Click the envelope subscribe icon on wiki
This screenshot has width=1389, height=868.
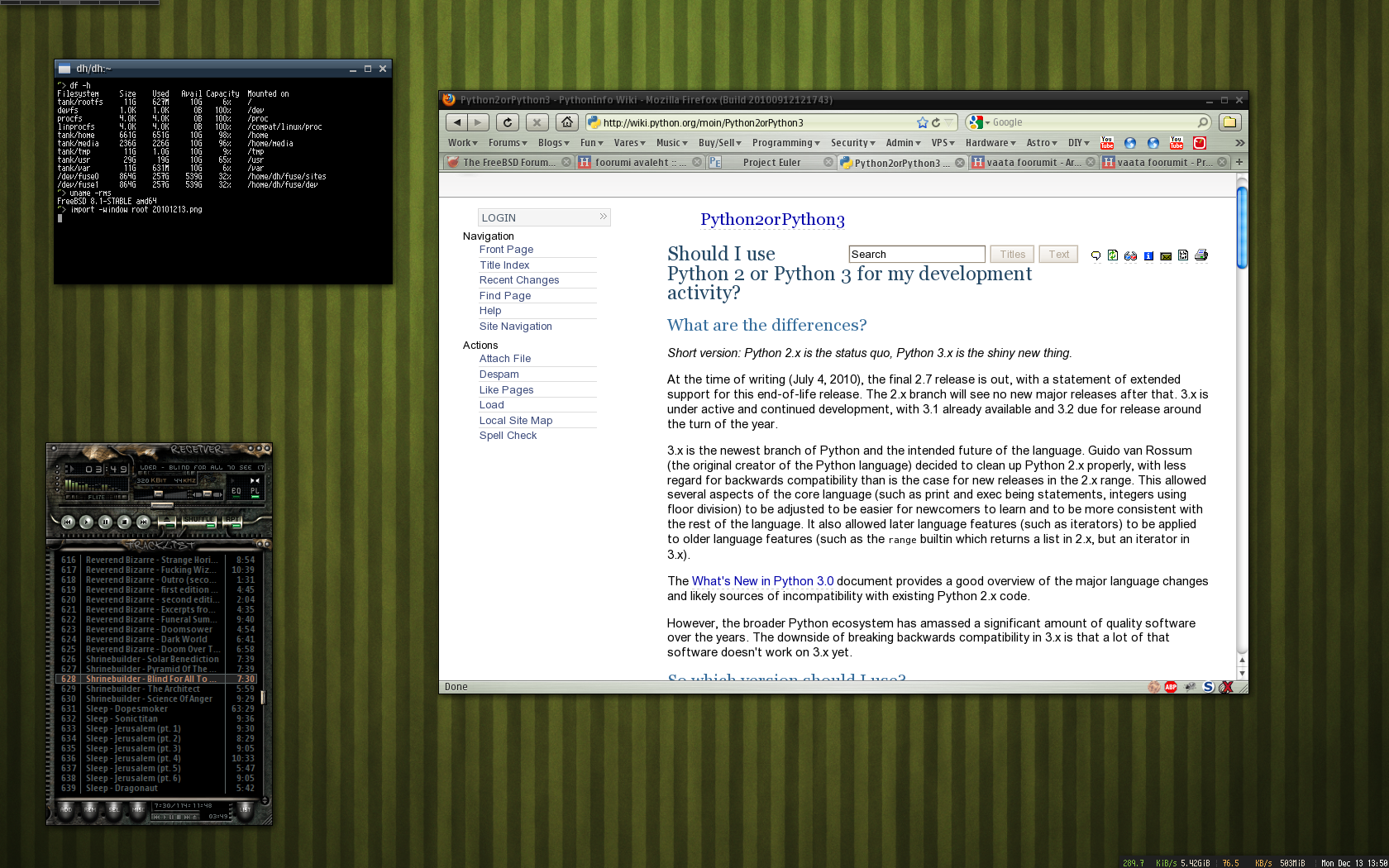[1166, 255]
